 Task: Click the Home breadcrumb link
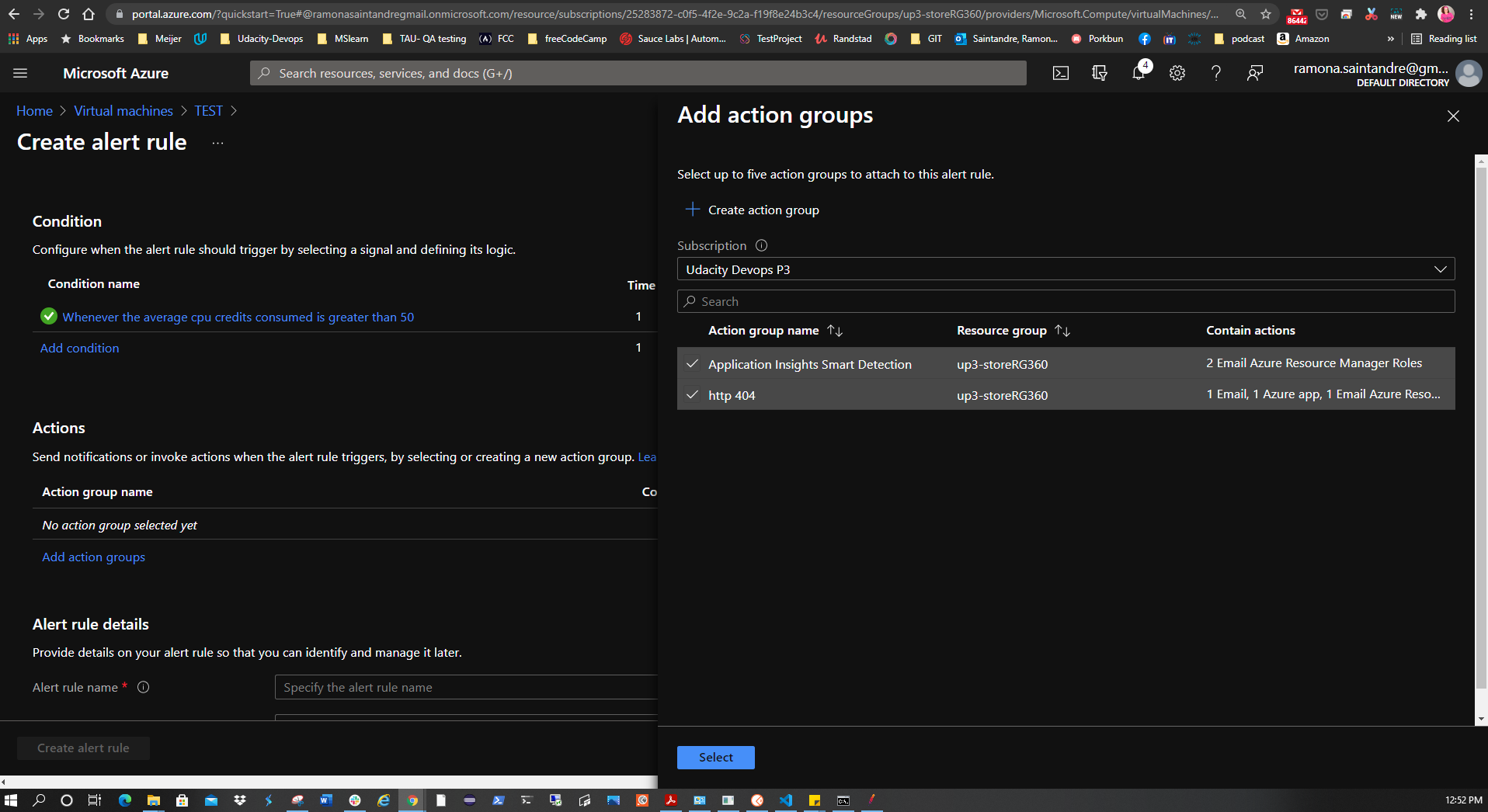click(x=34, y=111)
